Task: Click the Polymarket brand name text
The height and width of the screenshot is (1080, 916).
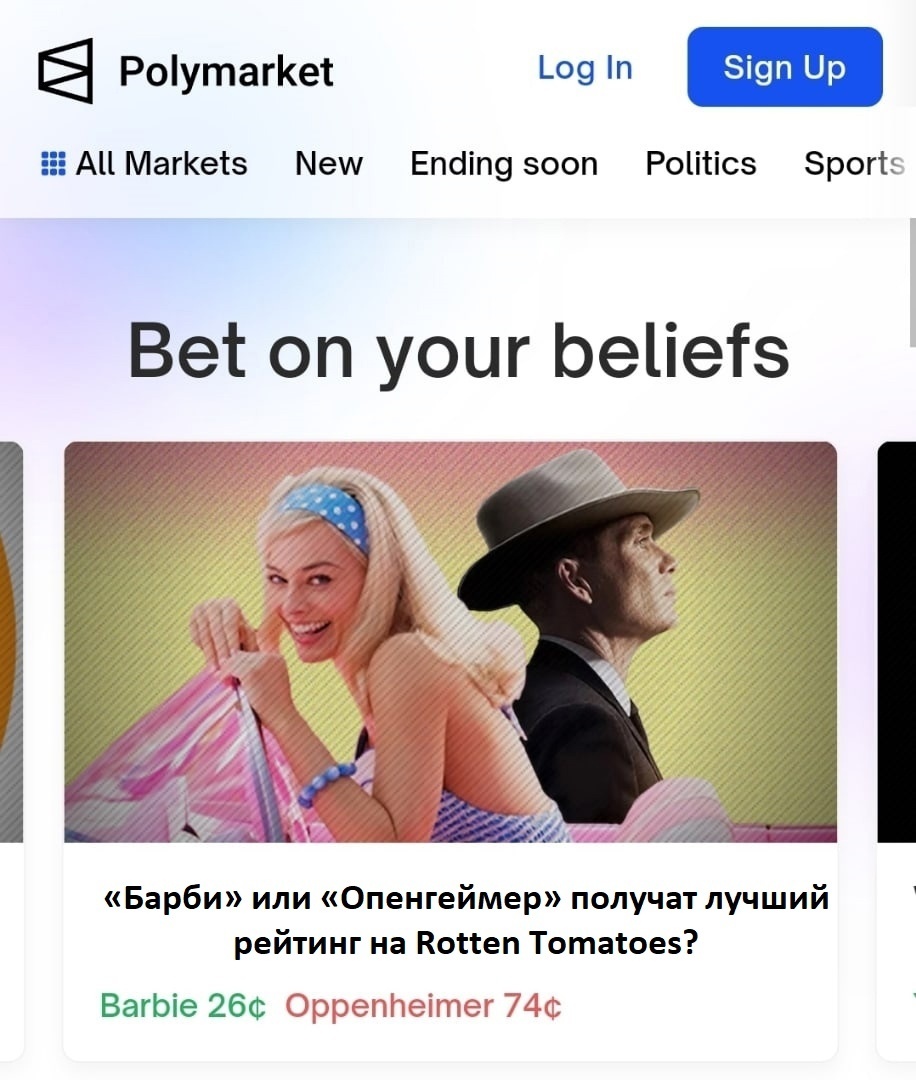Action: 226,72
